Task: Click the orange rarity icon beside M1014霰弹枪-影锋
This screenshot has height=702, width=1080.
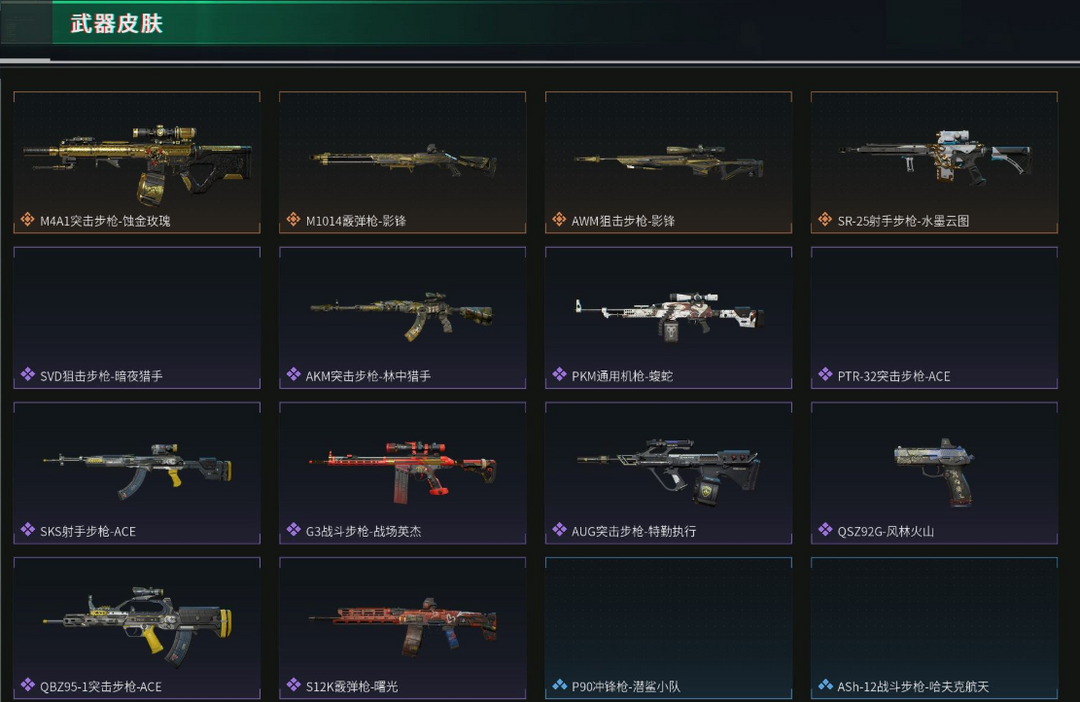Action: (293, 220)
